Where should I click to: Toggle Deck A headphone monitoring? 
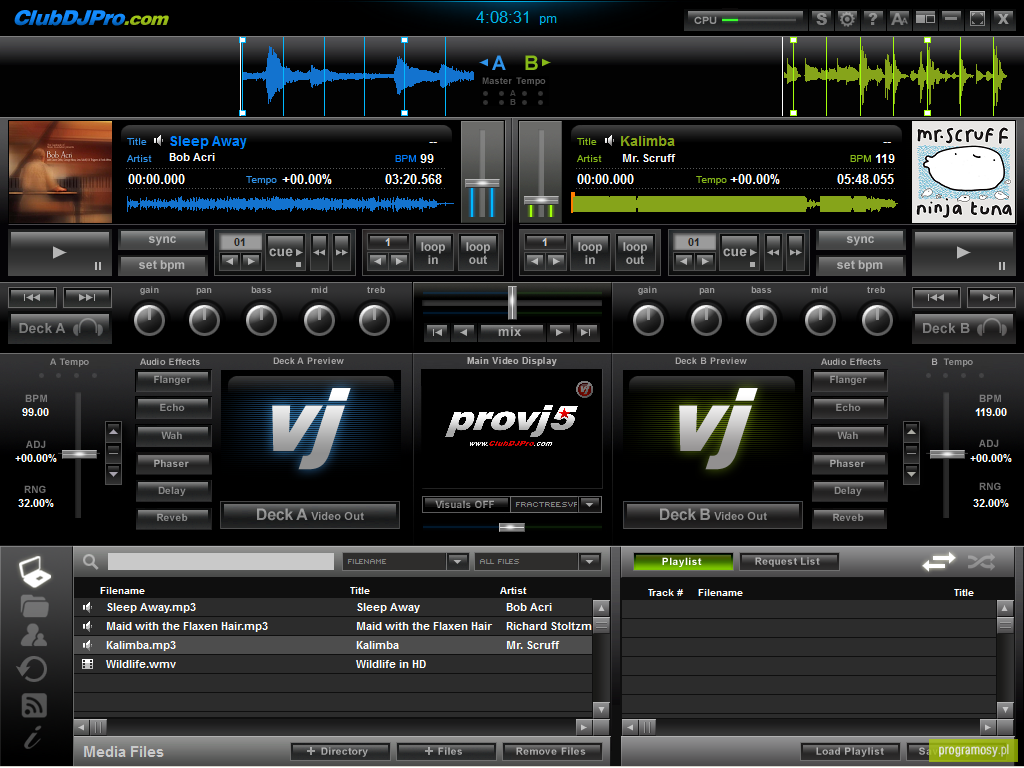tap(60, 328)
